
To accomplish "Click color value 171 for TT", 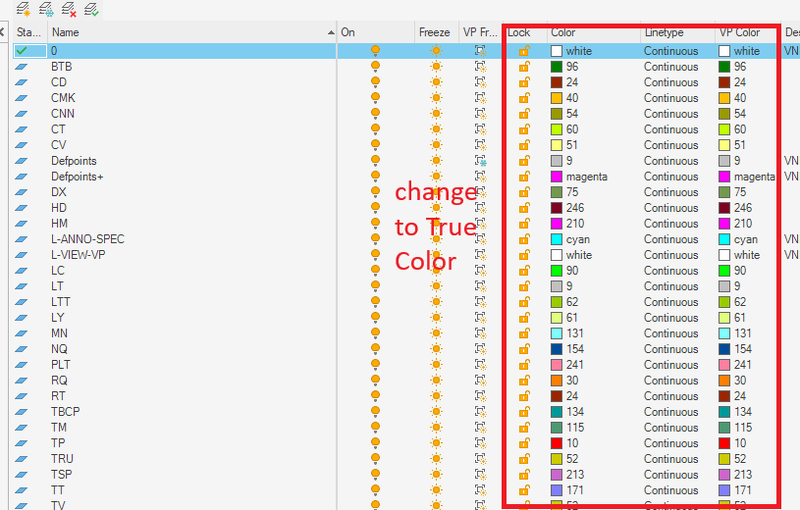I will pos(574,490).
